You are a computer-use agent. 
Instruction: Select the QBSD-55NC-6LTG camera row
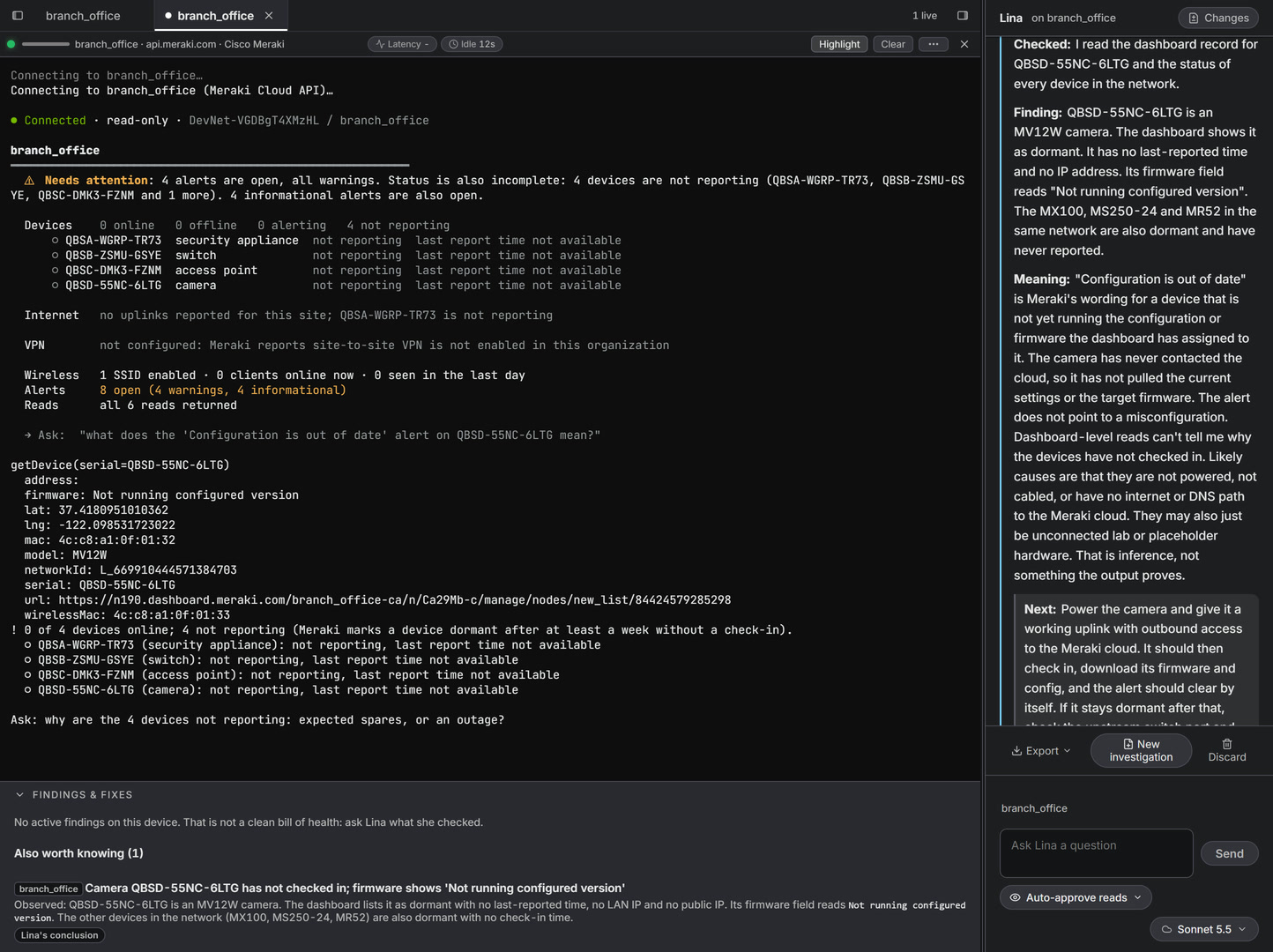pyautogui.click(x=336, y=285)
